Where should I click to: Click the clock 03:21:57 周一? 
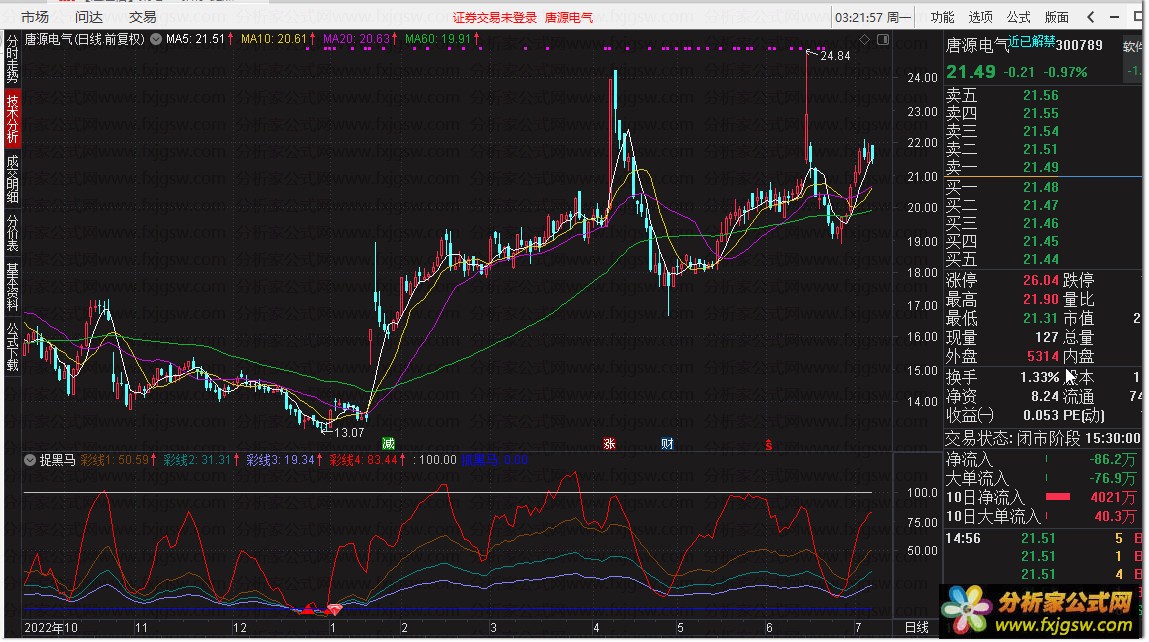(873, 18)
